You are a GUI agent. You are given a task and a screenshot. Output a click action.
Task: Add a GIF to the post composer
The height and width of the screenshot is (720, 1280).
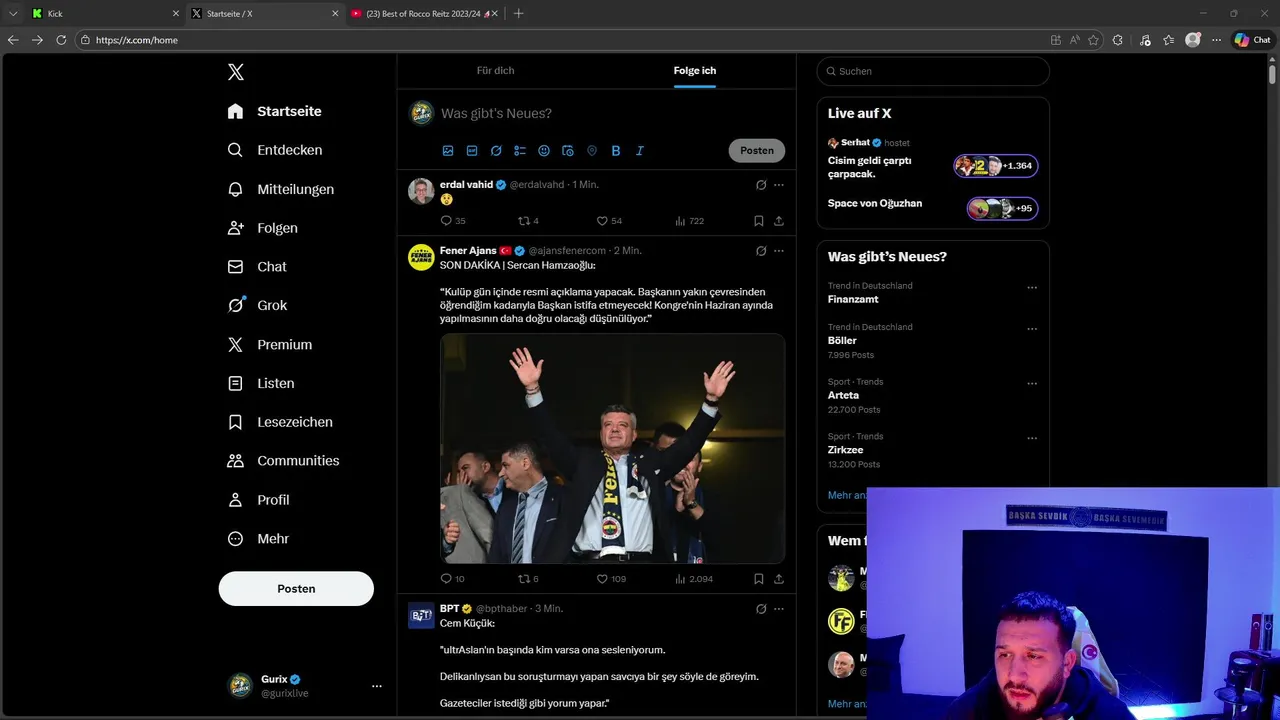[x=472, y=151]
